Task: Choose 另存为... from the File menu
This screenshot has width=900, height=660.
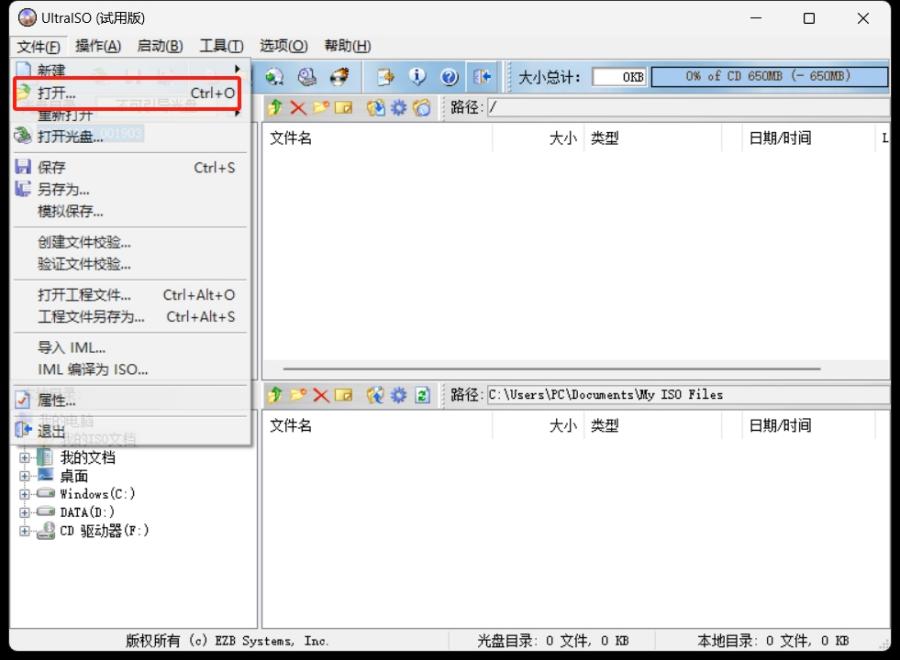Action: (131, 189)
